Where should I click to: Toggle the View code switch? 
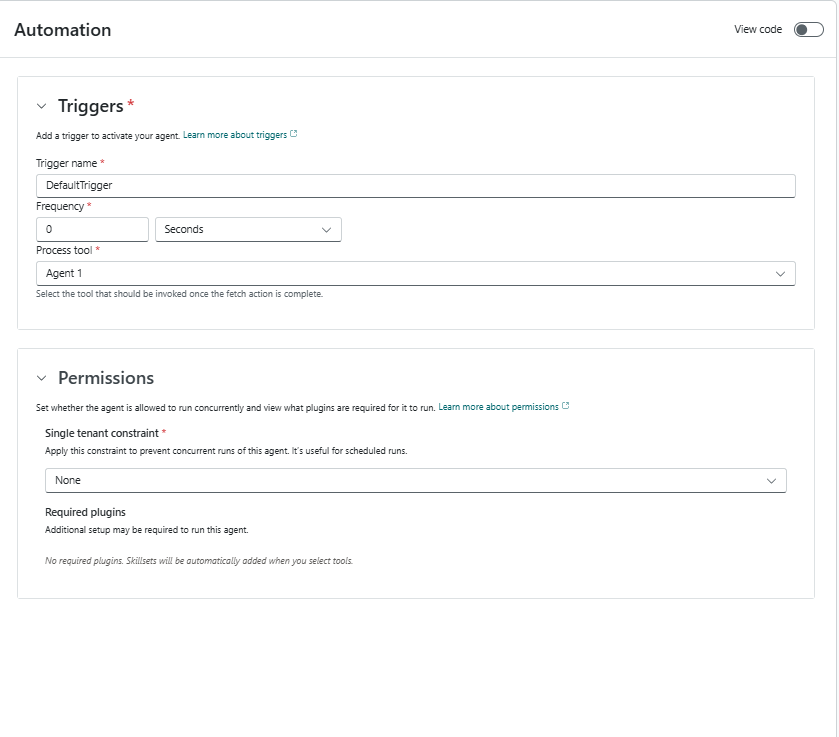pyautogui.click(x=808, y=30)
